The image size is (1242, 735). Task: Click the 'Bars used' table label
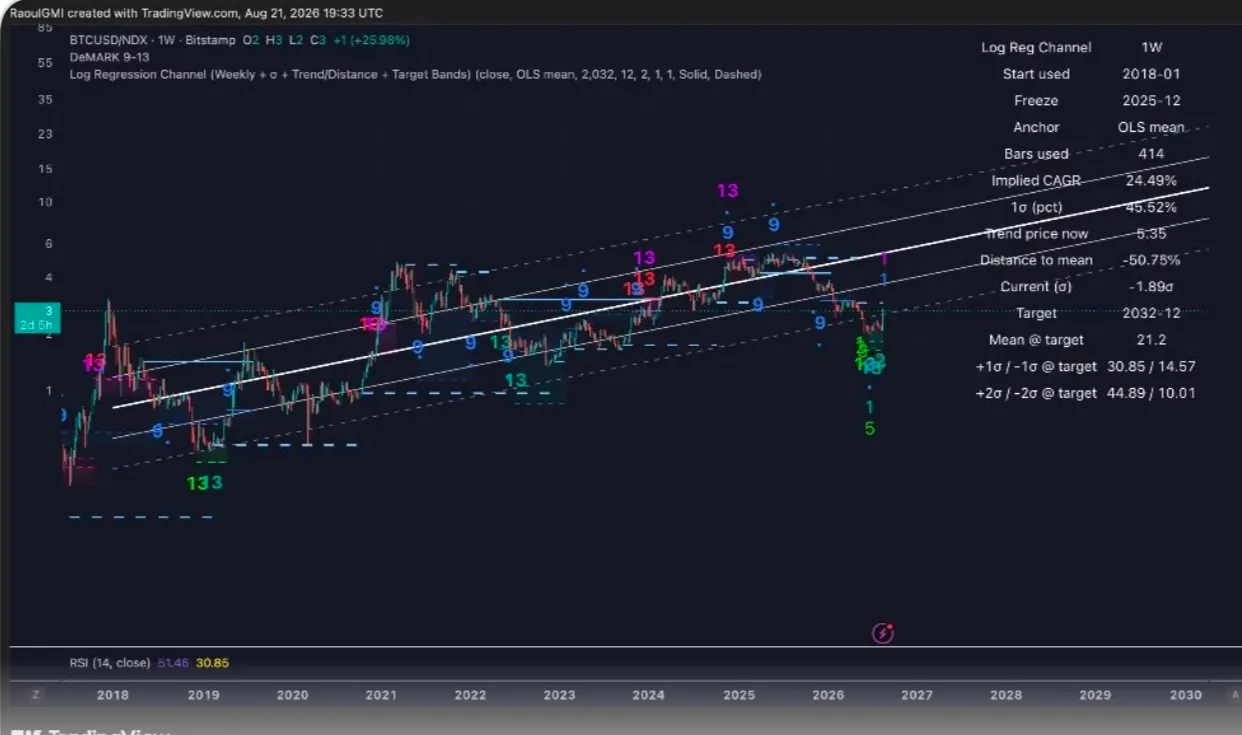[1036, 154]
